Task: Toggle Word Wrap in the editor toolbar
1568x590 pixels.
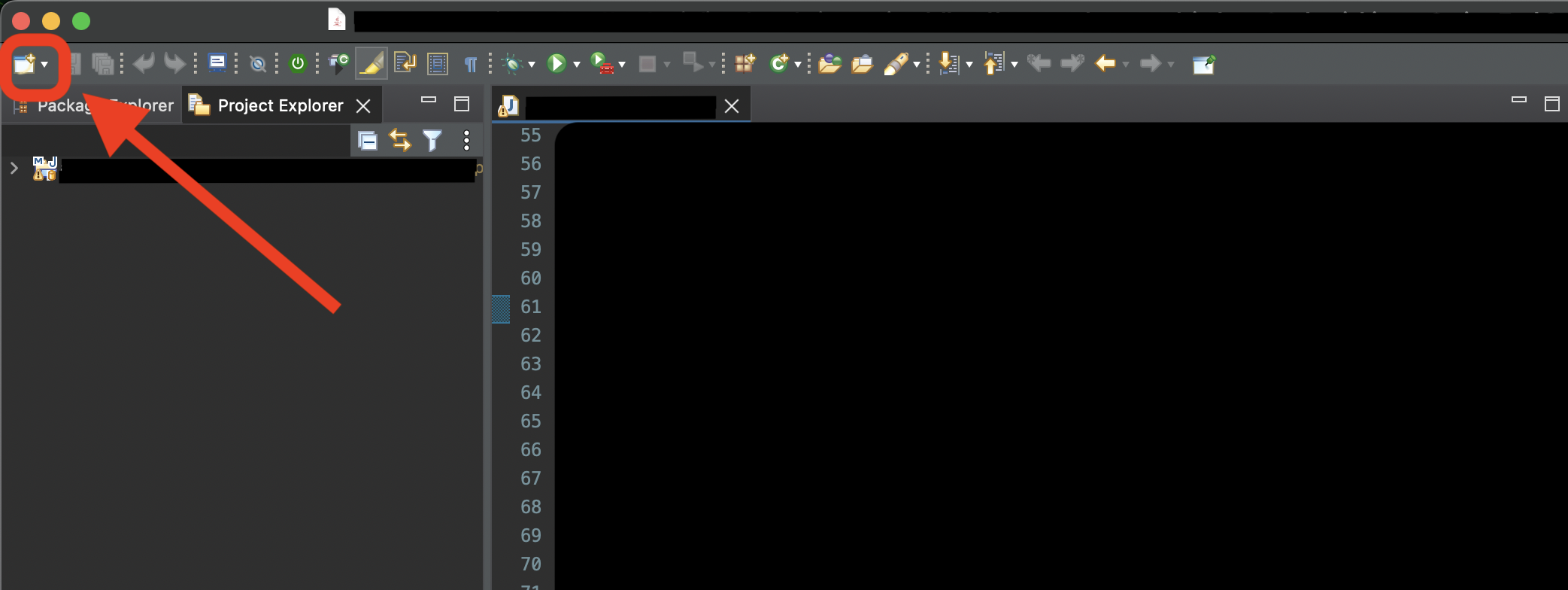Action: pos(405,63)
